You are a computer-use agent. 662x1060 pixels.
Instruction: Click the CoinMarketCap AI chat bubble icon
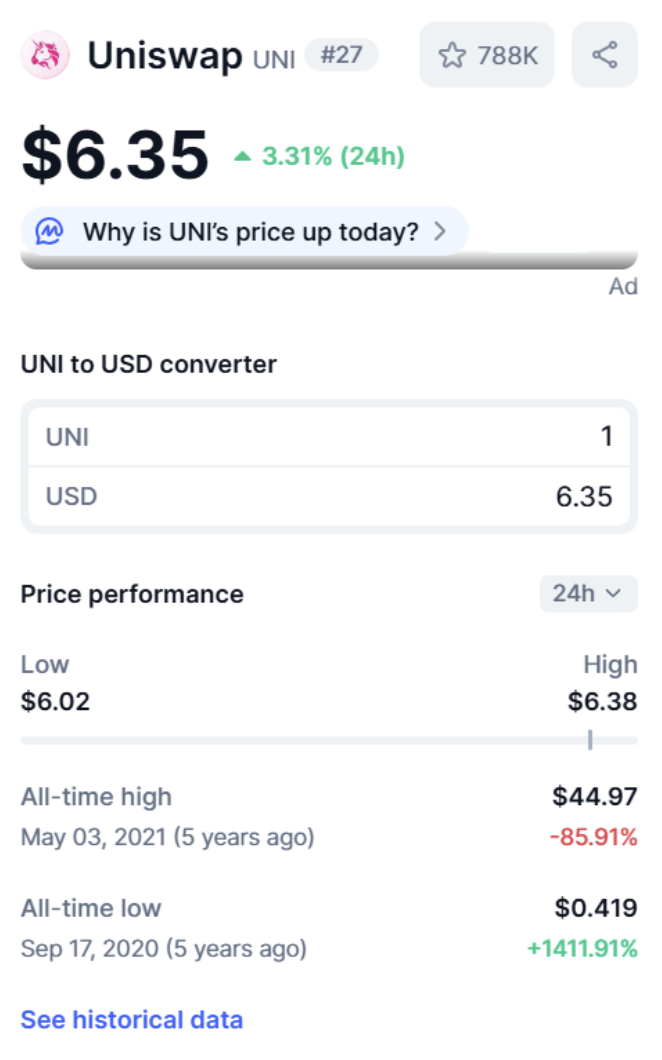[49, 233]
